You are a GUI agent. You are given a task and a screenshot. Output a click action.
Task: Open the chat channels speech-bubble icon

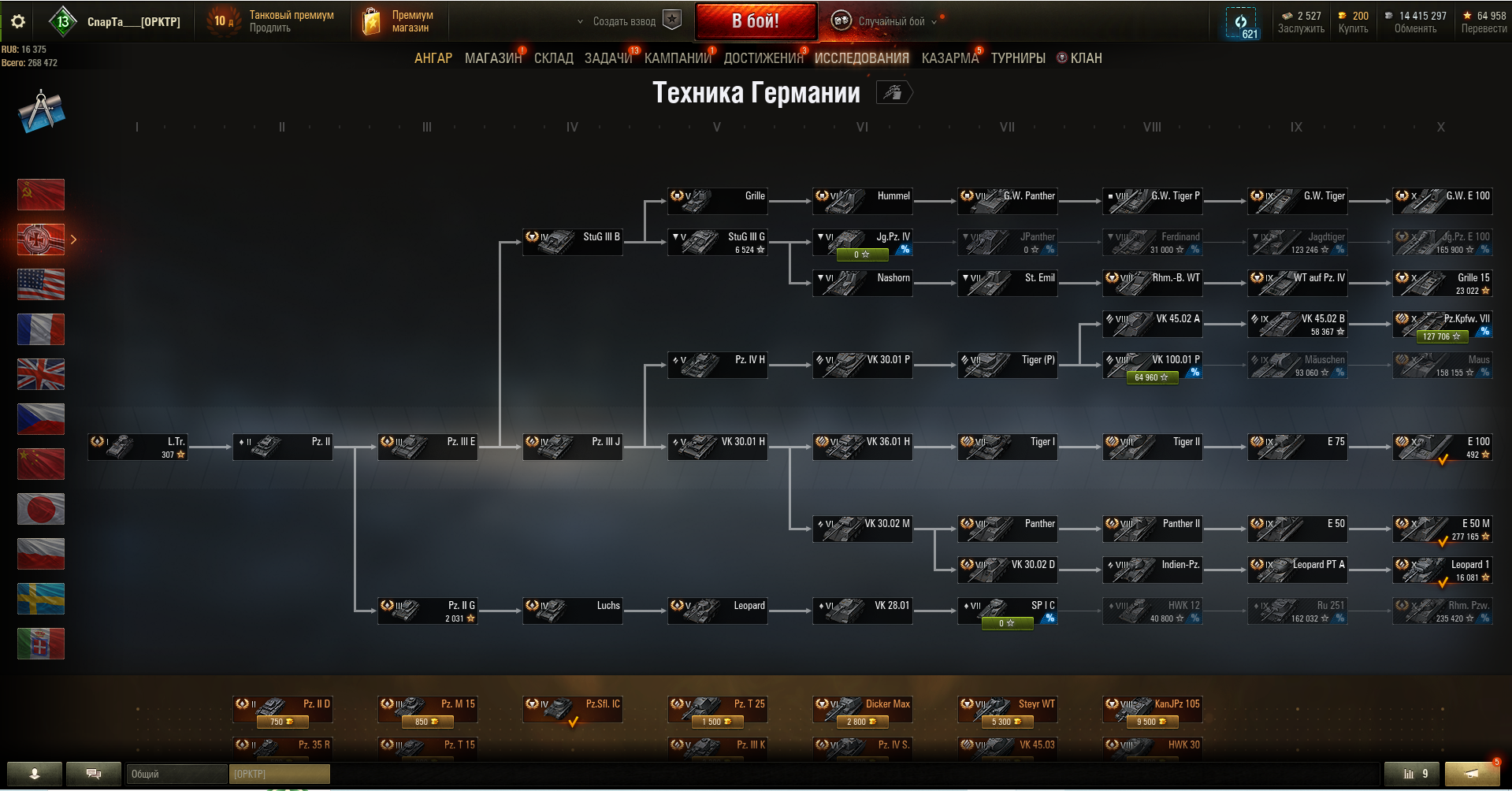[x=94, y=774]
